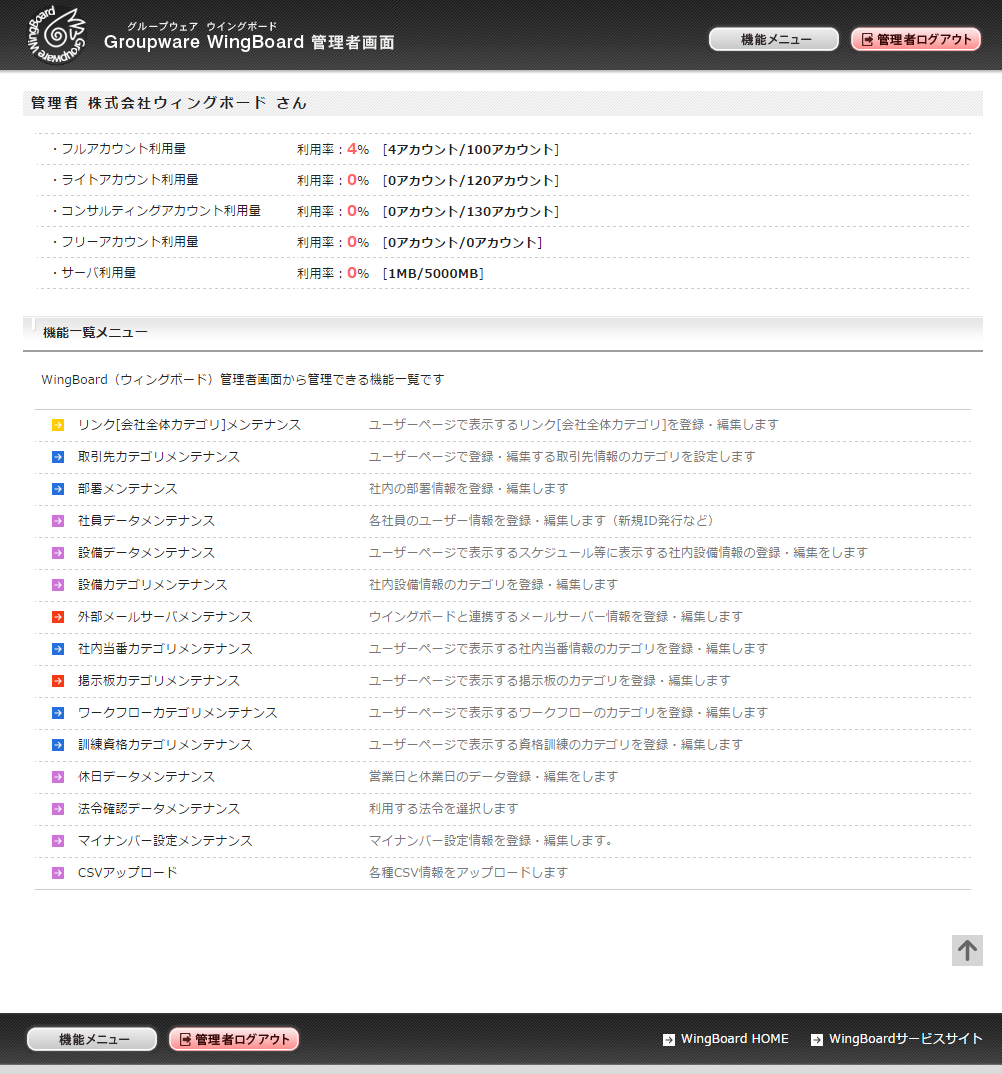Click the [1MB/5000MB] server usage value

tap(434, 273)
